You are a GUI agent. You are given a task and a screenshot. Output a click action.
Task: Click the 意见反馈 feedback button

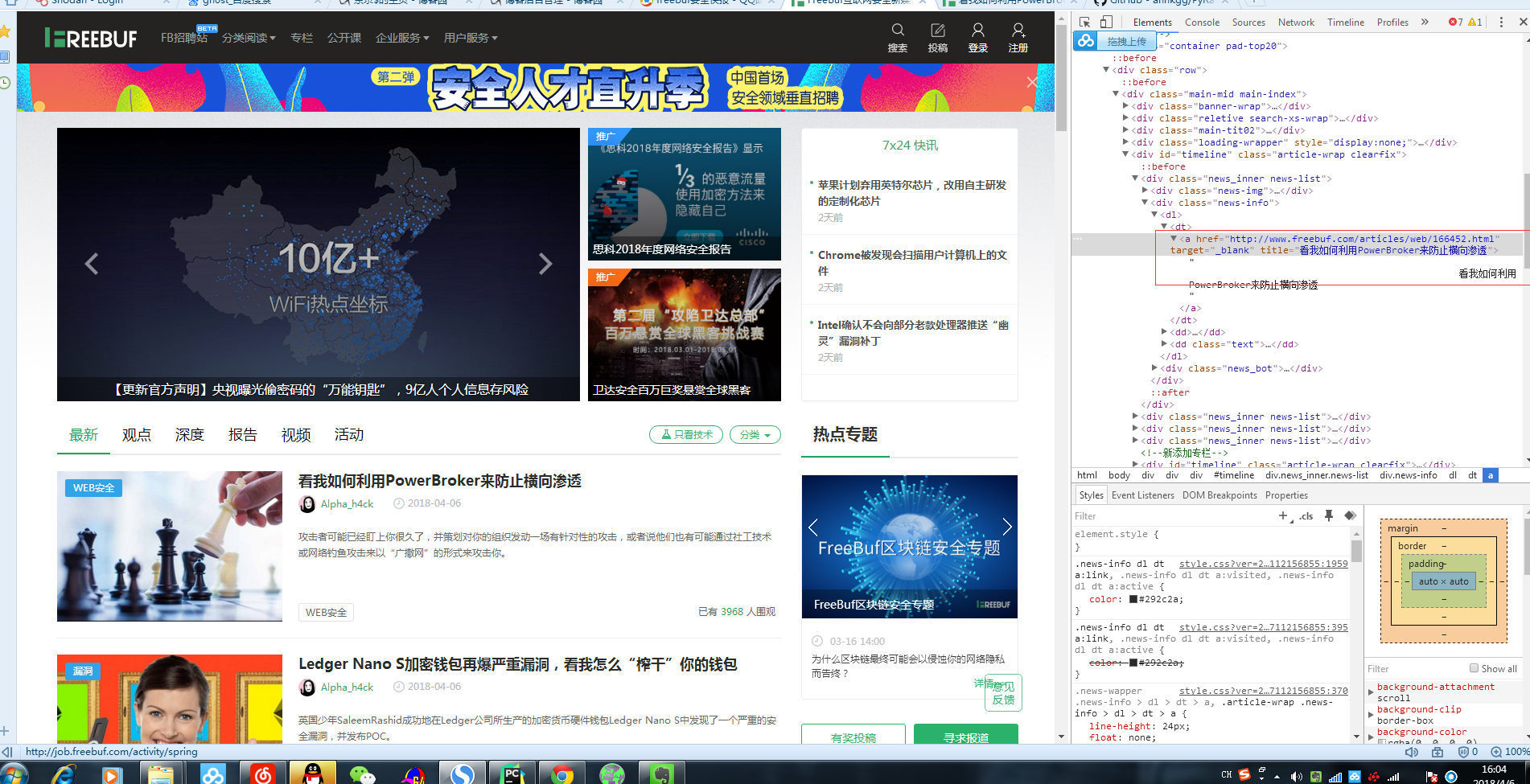[1003, 692]
